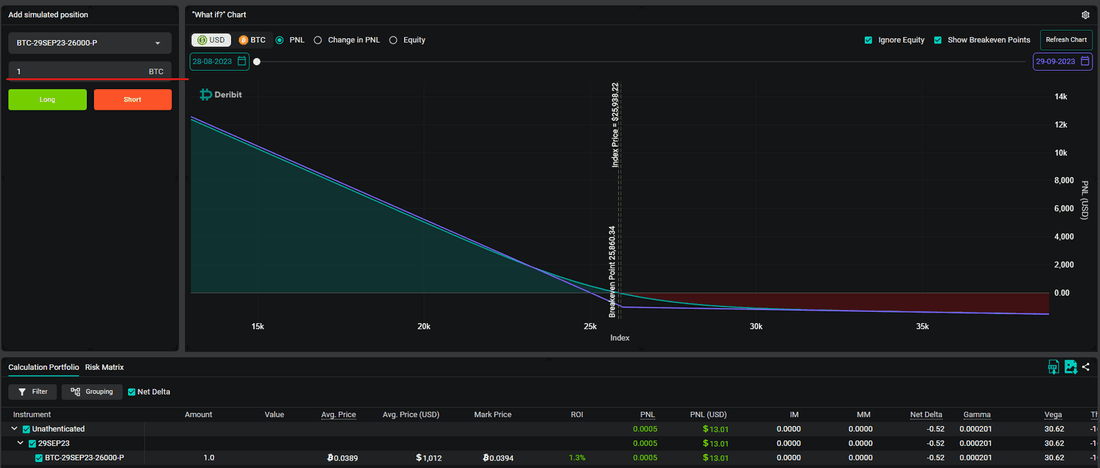Open calendar for start date 28-08-2023
The width and height of the screenshot is (1100, 468).
pyautogui.click(x=241, y=61)
